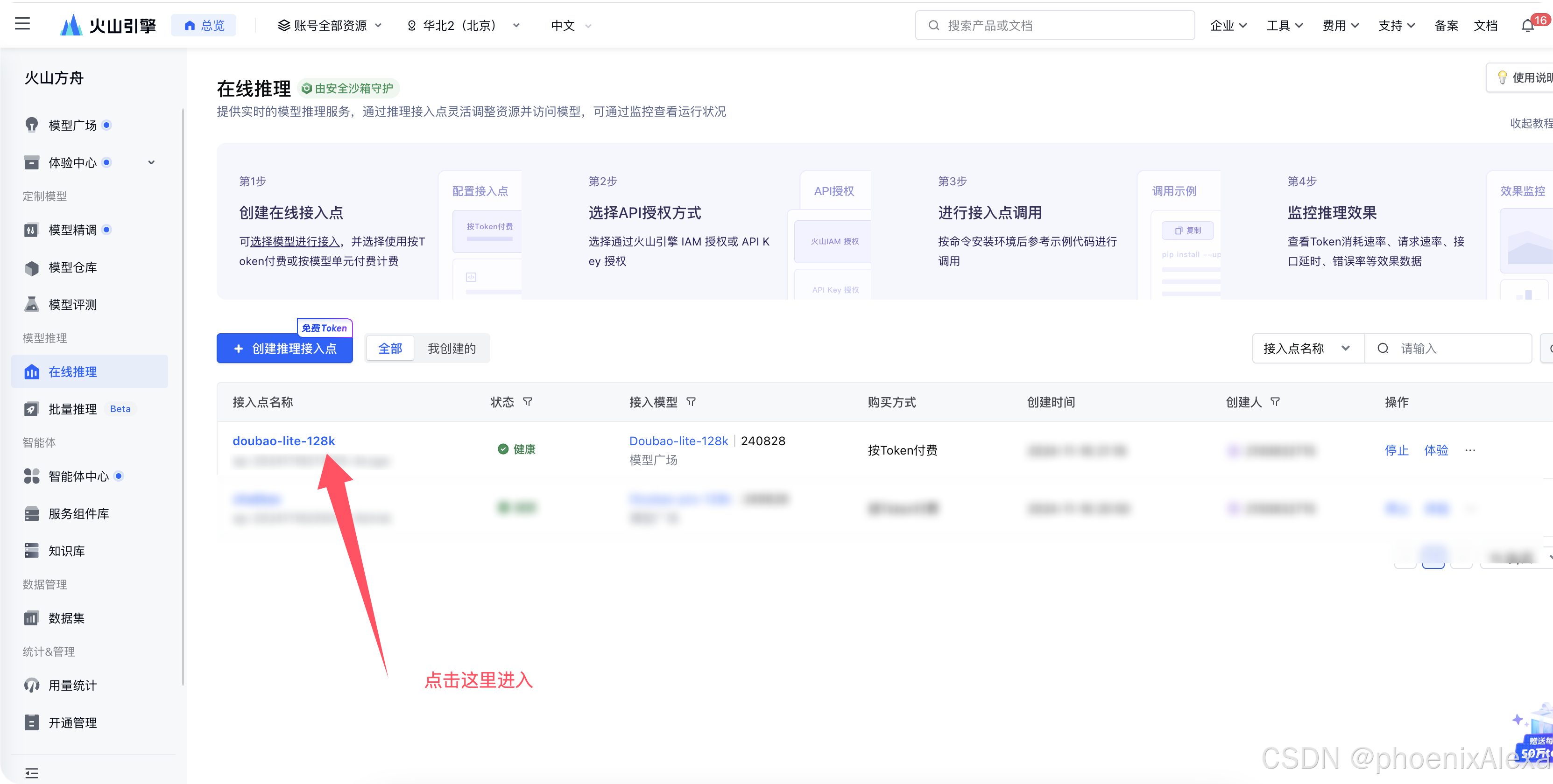The height and width of the screenshot is (784, 1553).
Task: Click the collapse sidebar icon at bottom
Action: pos(31,772)
